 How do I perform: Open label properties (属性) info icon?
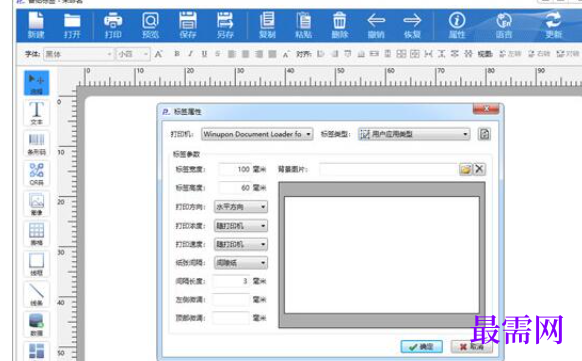pos(457,25)
